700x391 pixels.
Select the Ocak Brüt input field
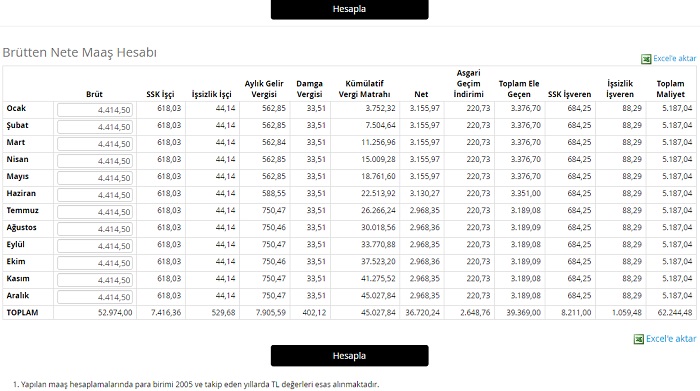point(95,110)
